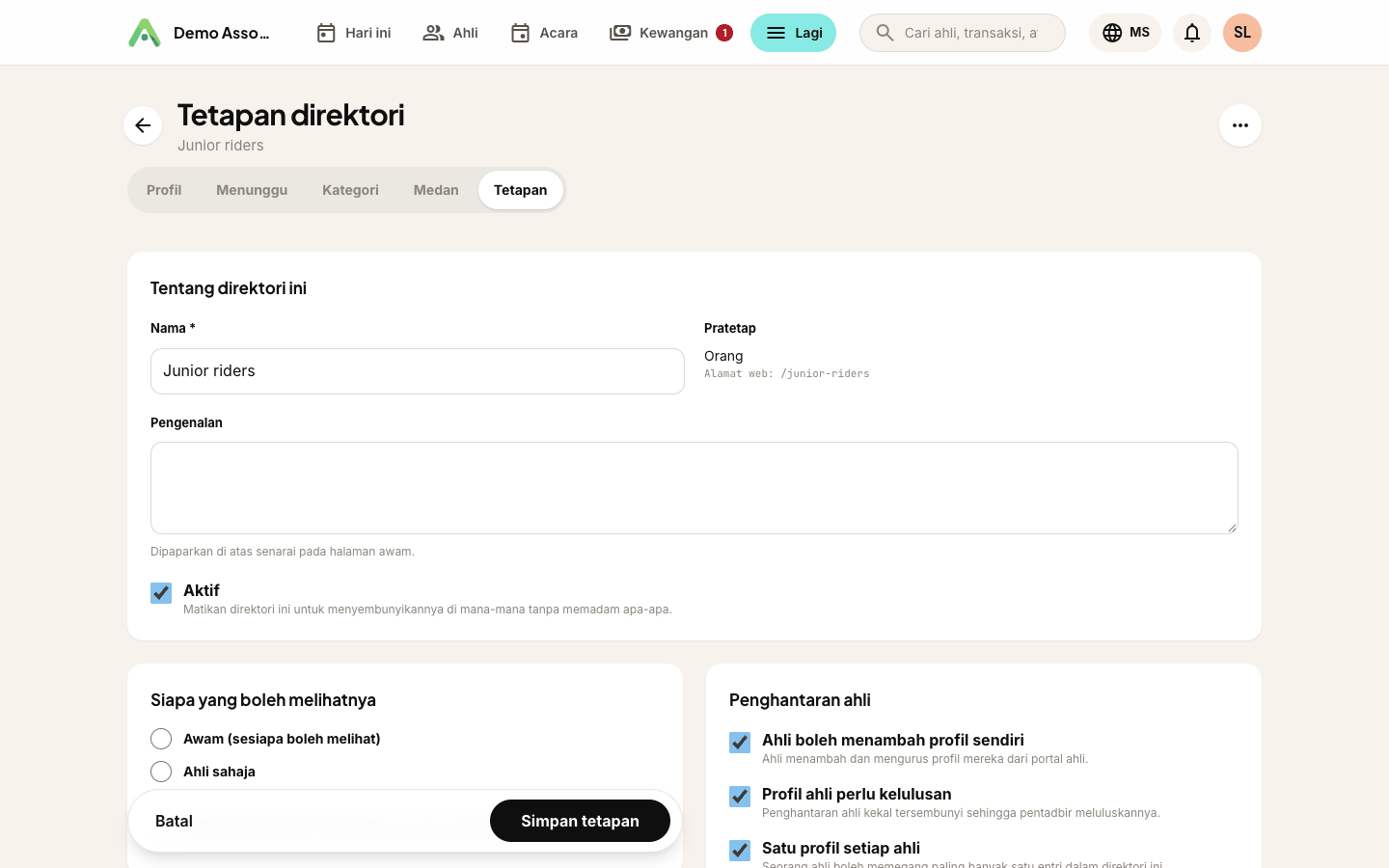Go back with the arrow button
Viewport: 1389px width, 868px height.
(143, 125)
